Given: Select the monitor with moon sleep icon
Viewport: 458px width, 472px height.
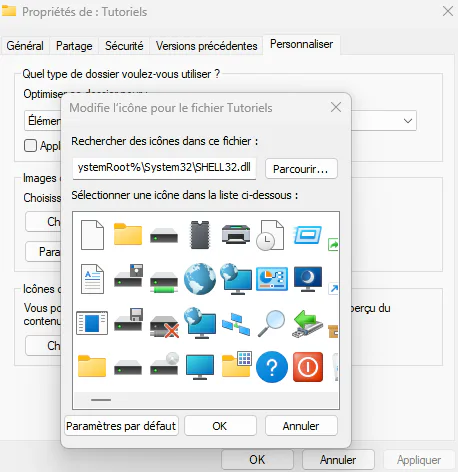Looking at the screenshot, I should (x=308, y=279).
